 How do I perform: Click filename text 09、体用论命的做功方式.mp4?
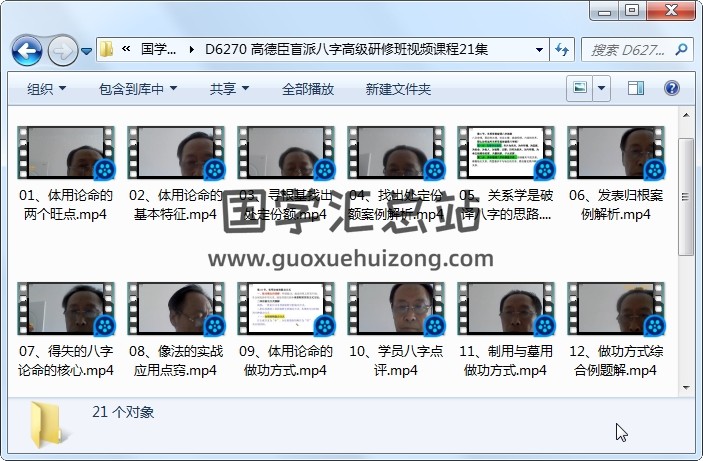coord(286,361)
